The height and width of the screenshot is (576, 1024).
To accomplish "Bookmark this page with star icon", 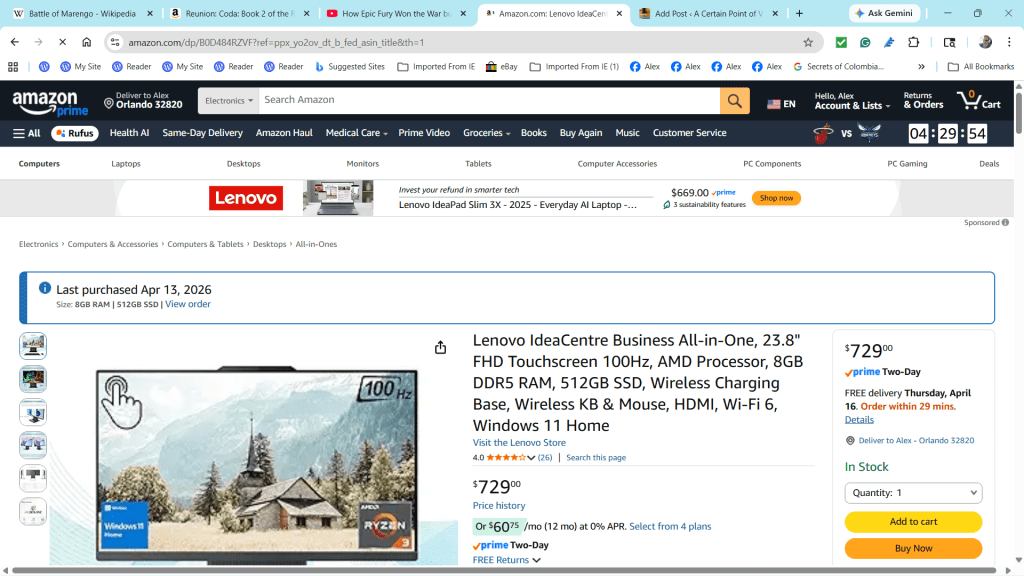I will [808, 42].
